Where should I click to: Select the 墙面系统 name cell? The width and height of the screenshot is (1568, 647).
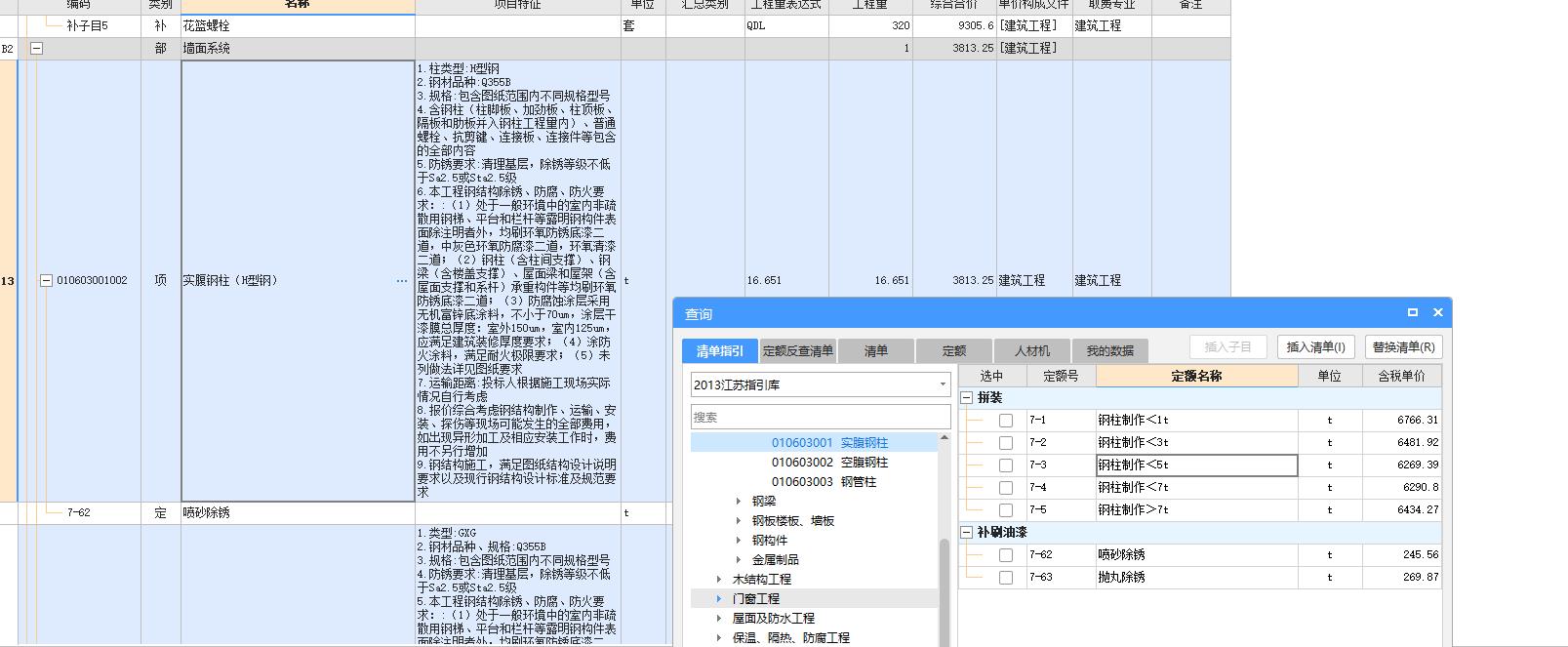[x=298, y=48]
